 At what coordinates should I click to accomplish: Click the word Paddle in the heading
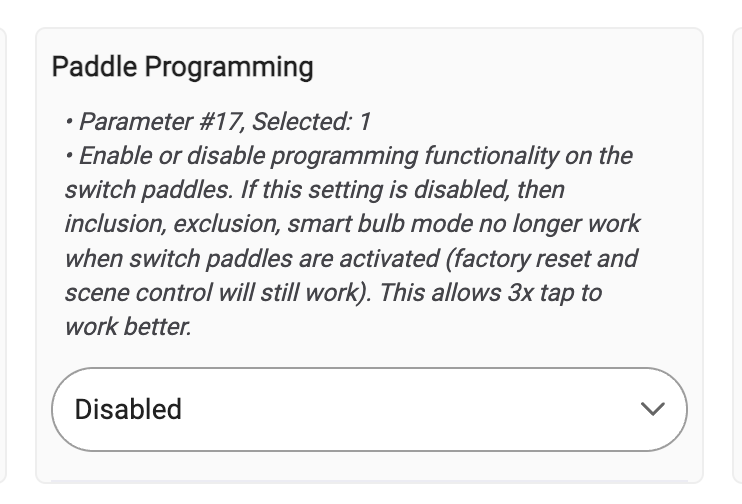[x=94, y=66]
